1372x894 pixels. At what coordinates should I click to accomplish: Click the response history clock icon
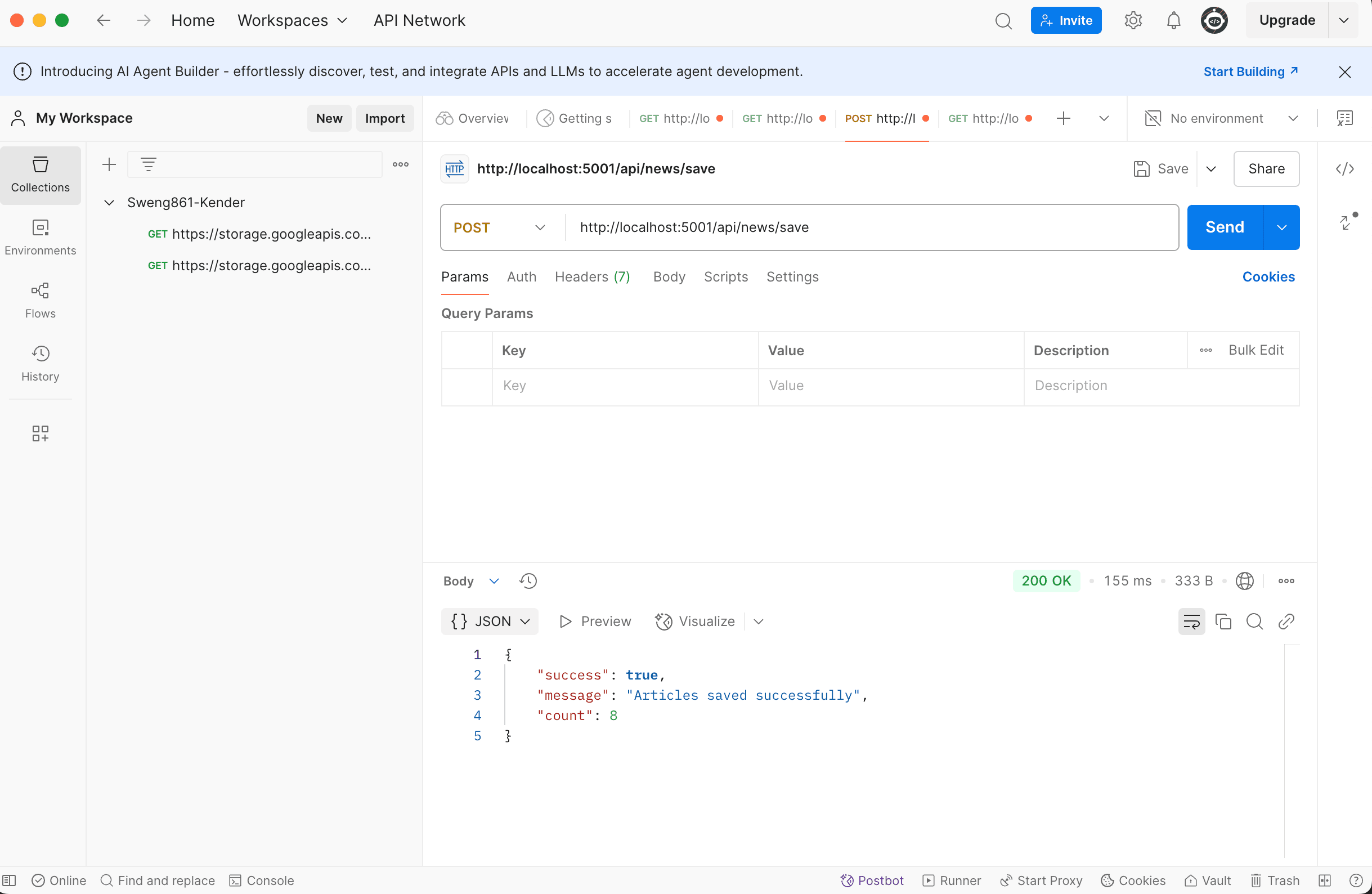click(528, 581)
